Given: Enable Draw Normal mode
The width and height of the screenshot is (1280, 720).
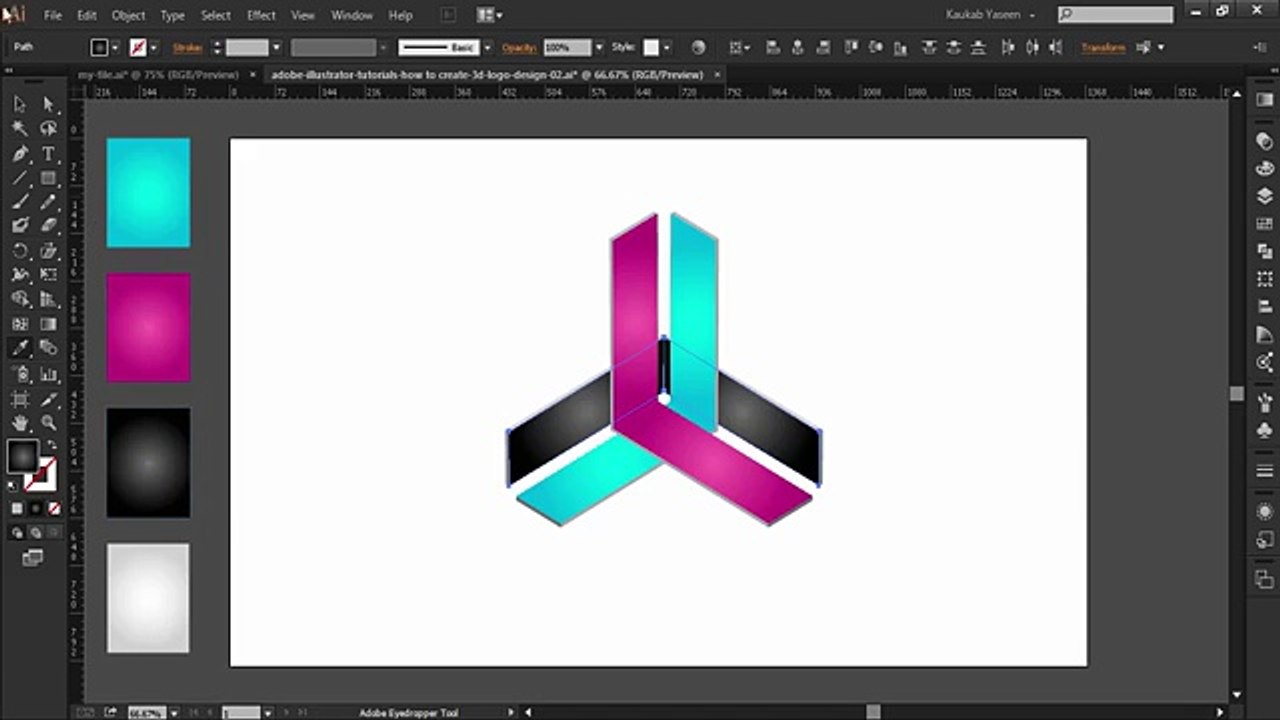Looking at the screenshot, I should (18, 533).
